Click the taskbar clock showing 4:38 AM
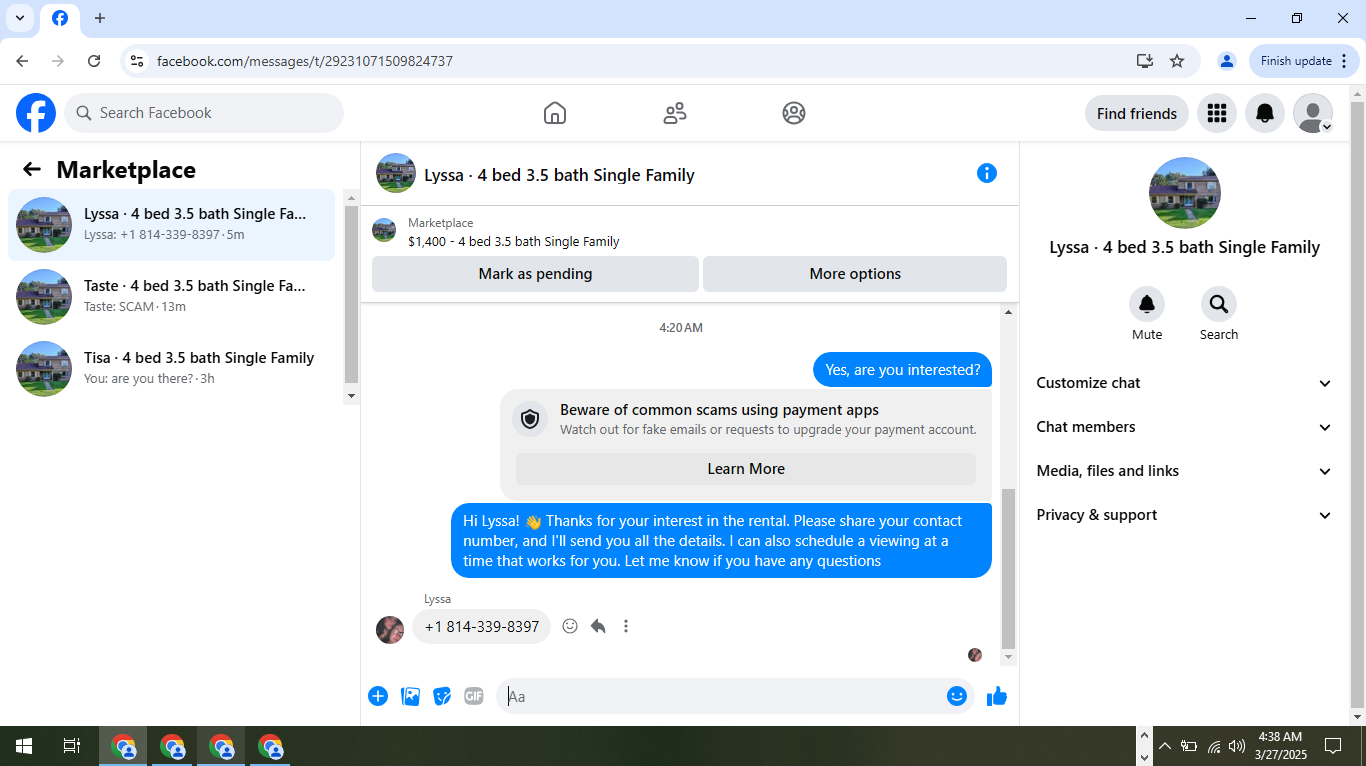 click(1281, 746)
